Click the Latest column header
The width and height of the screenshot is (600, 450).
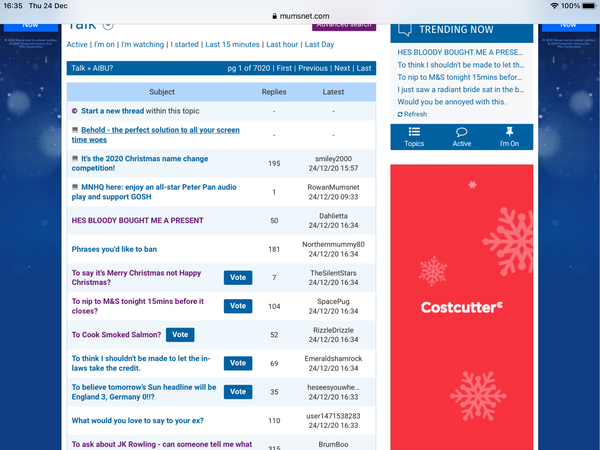[x=333, y=92]
